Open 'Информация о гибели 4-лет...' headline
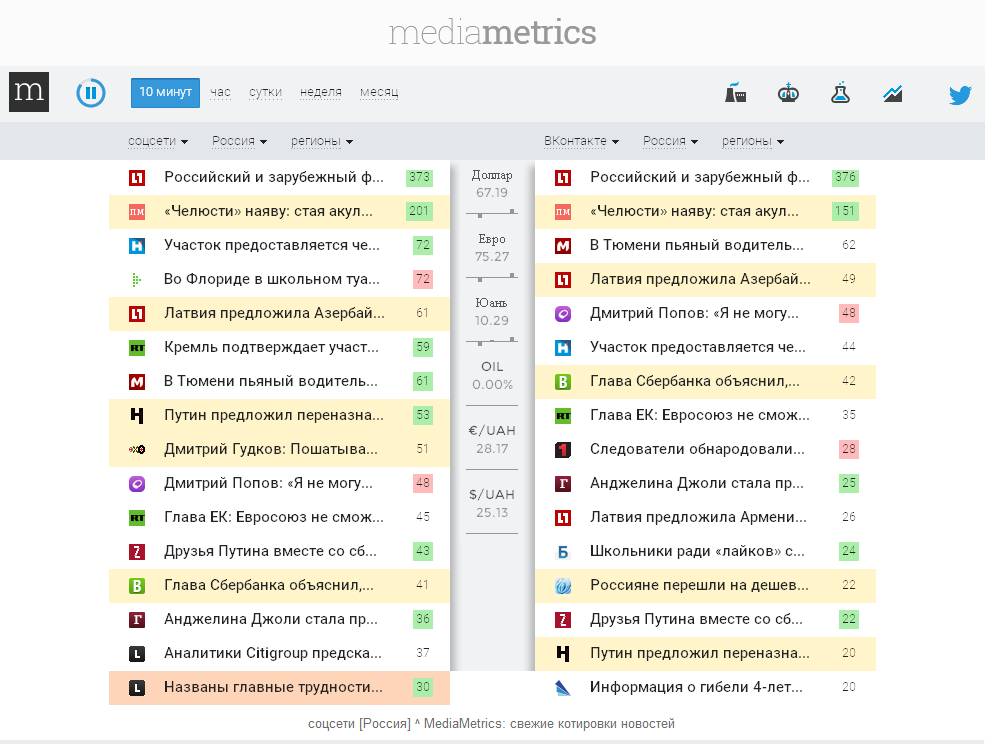The height and width of the screenshot is (744, 985). pyautogui.click(x=696, y=687)
